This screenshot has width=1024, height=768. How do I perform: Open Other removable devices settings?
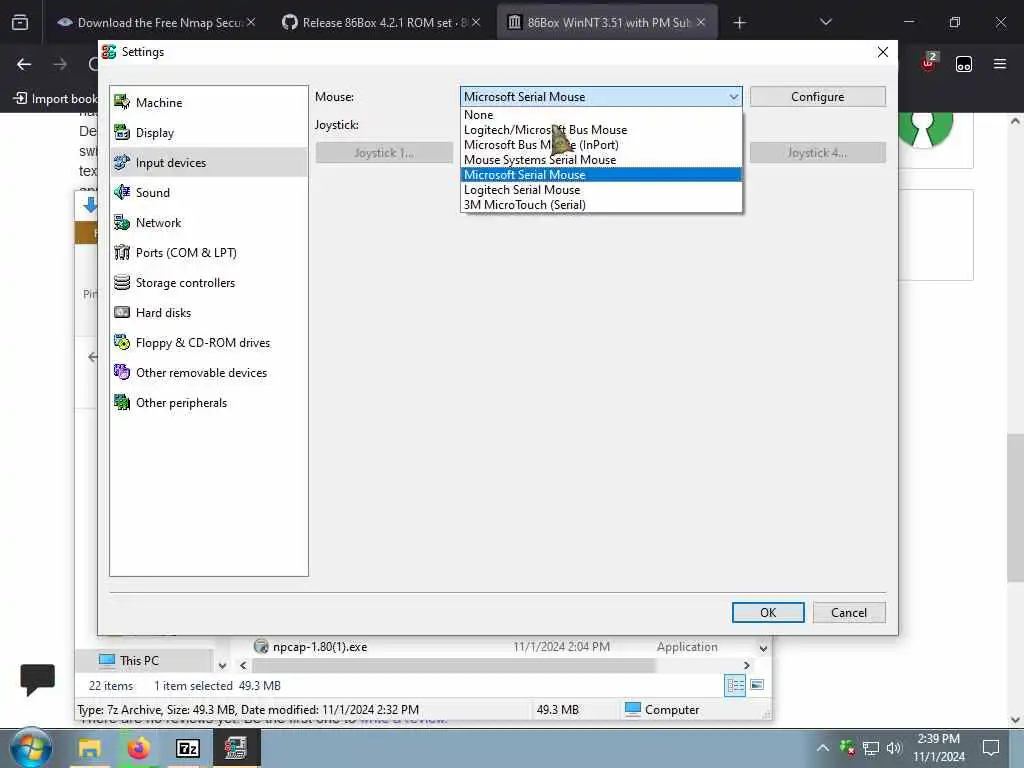(209, 373)
